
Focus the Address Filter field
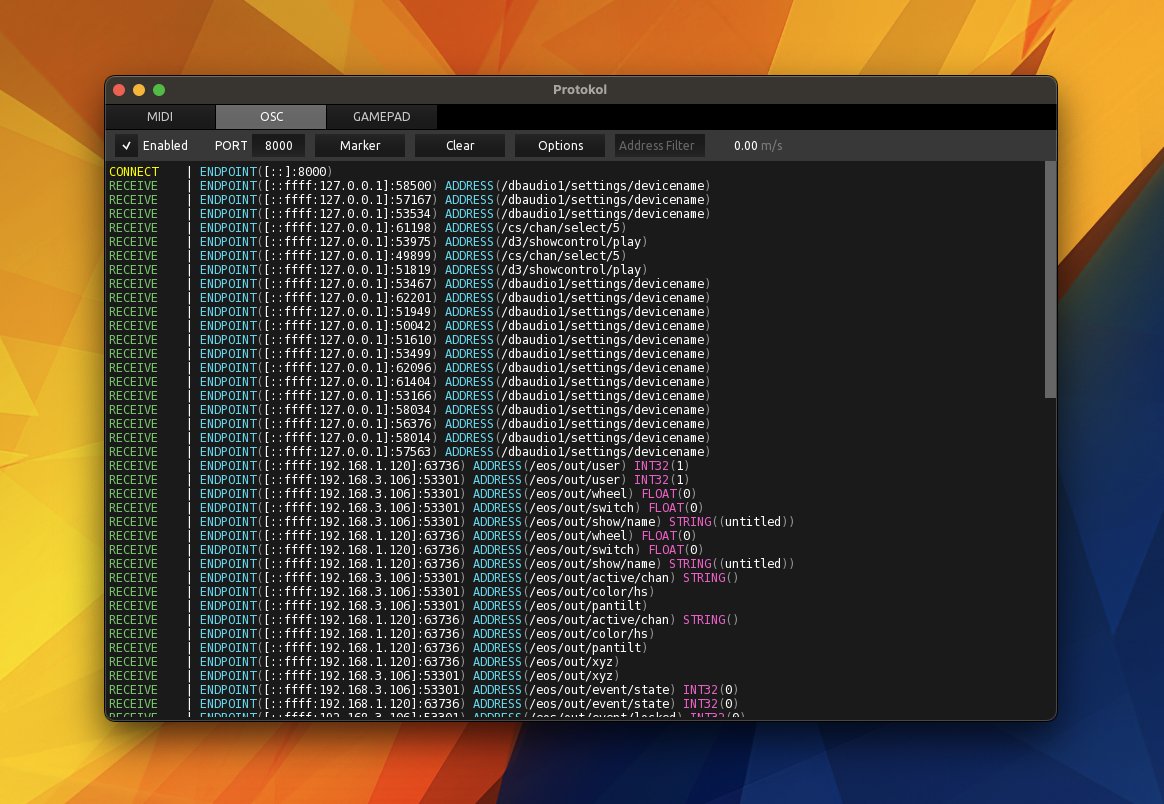tap(659, 146)
